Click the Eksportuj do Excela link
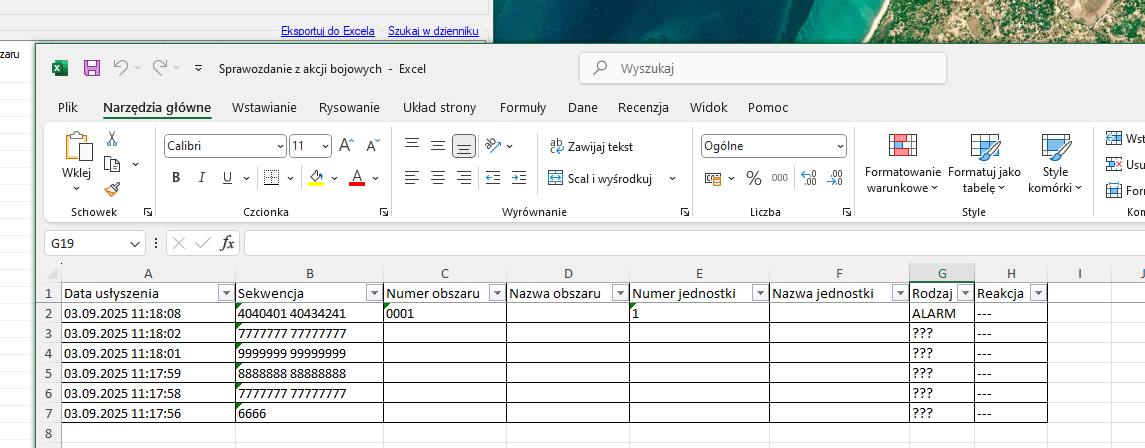Image resolution: width=1145 pixels, height=448 pixels. [327, 31]
